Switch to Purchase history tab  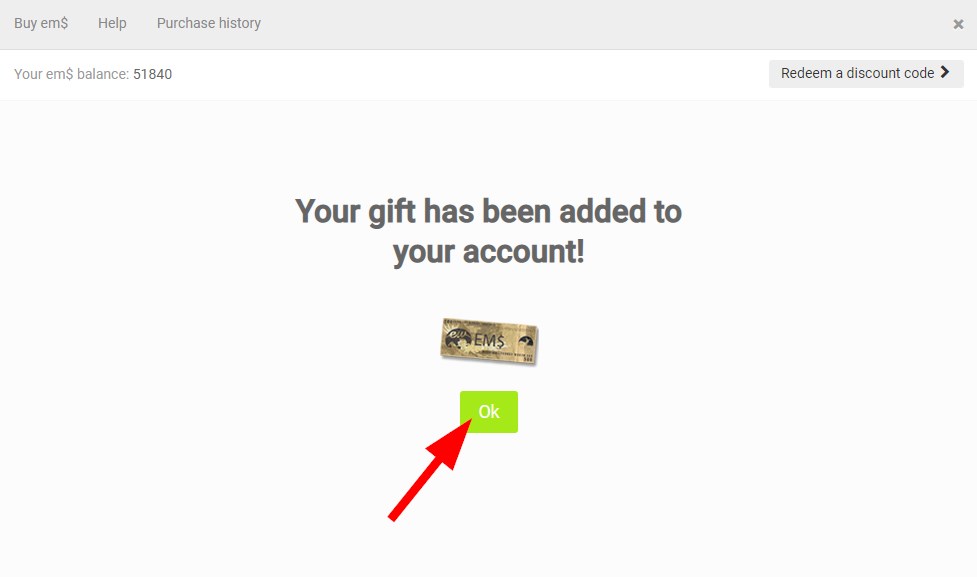tap(209, 23)
